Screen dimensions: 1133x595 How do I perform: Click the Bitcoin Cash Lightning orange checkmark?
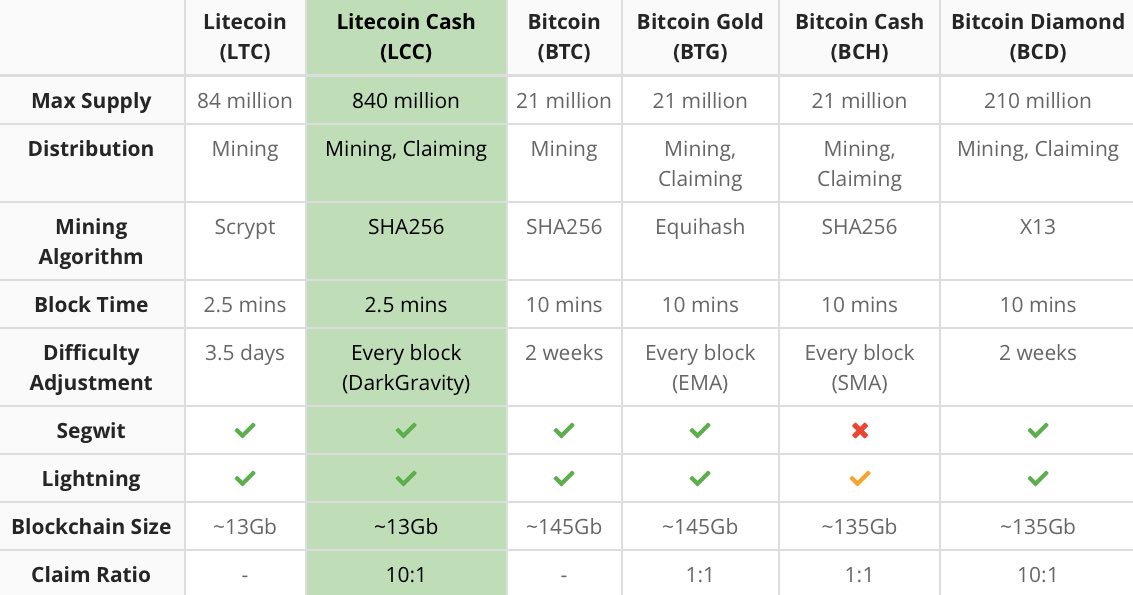tap(859, 479)
